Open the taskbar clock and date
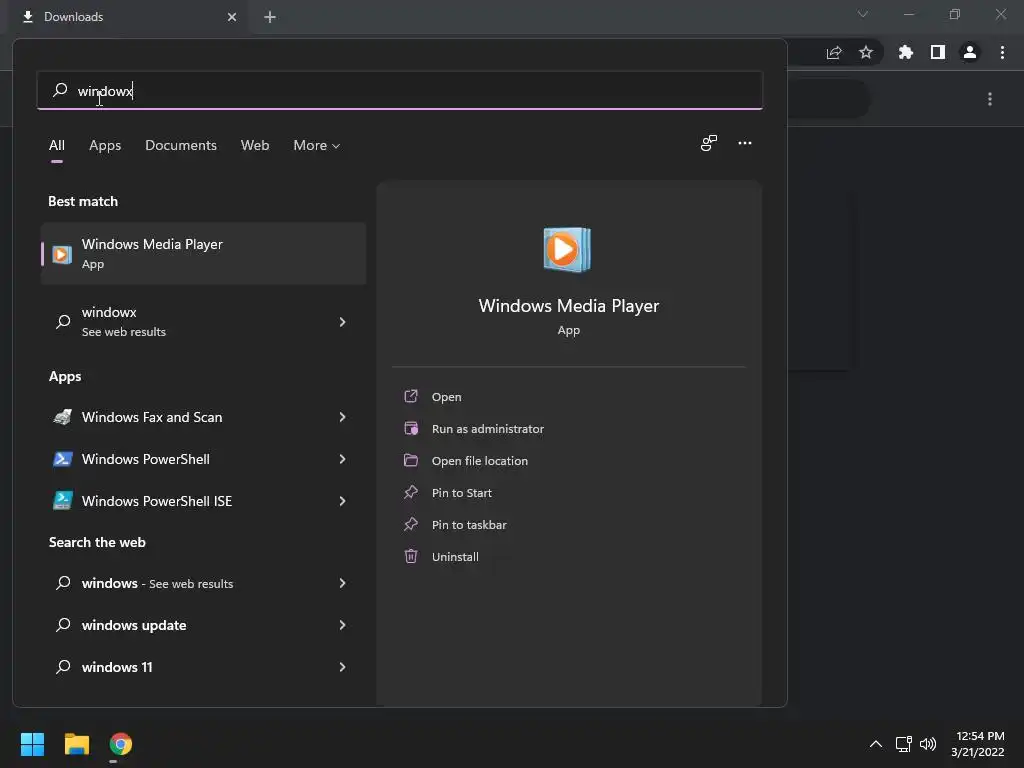 tap(977, 744)
